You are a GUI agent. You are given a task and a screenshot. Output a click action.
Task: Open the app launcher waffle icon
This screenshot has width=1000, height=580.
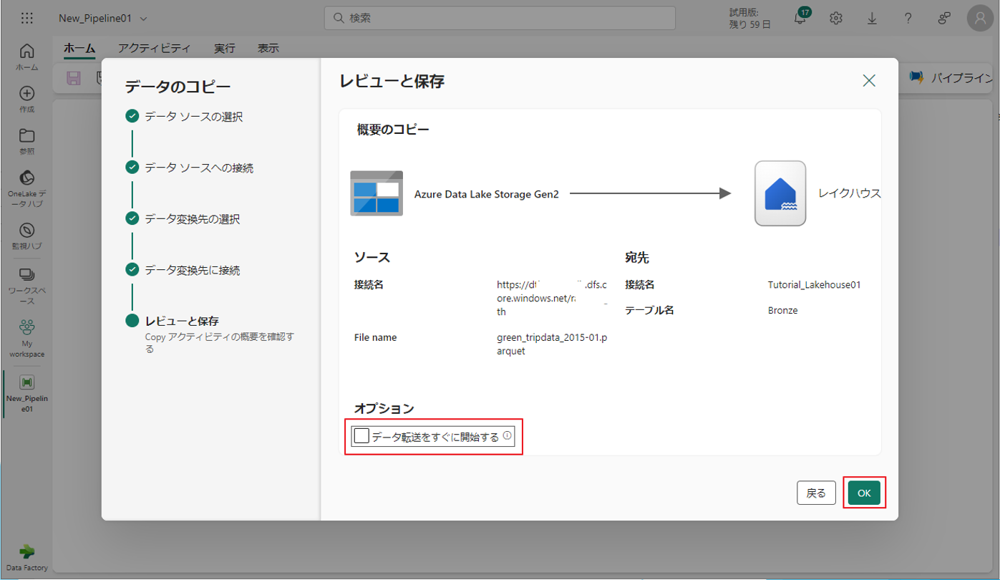(27, 18)
